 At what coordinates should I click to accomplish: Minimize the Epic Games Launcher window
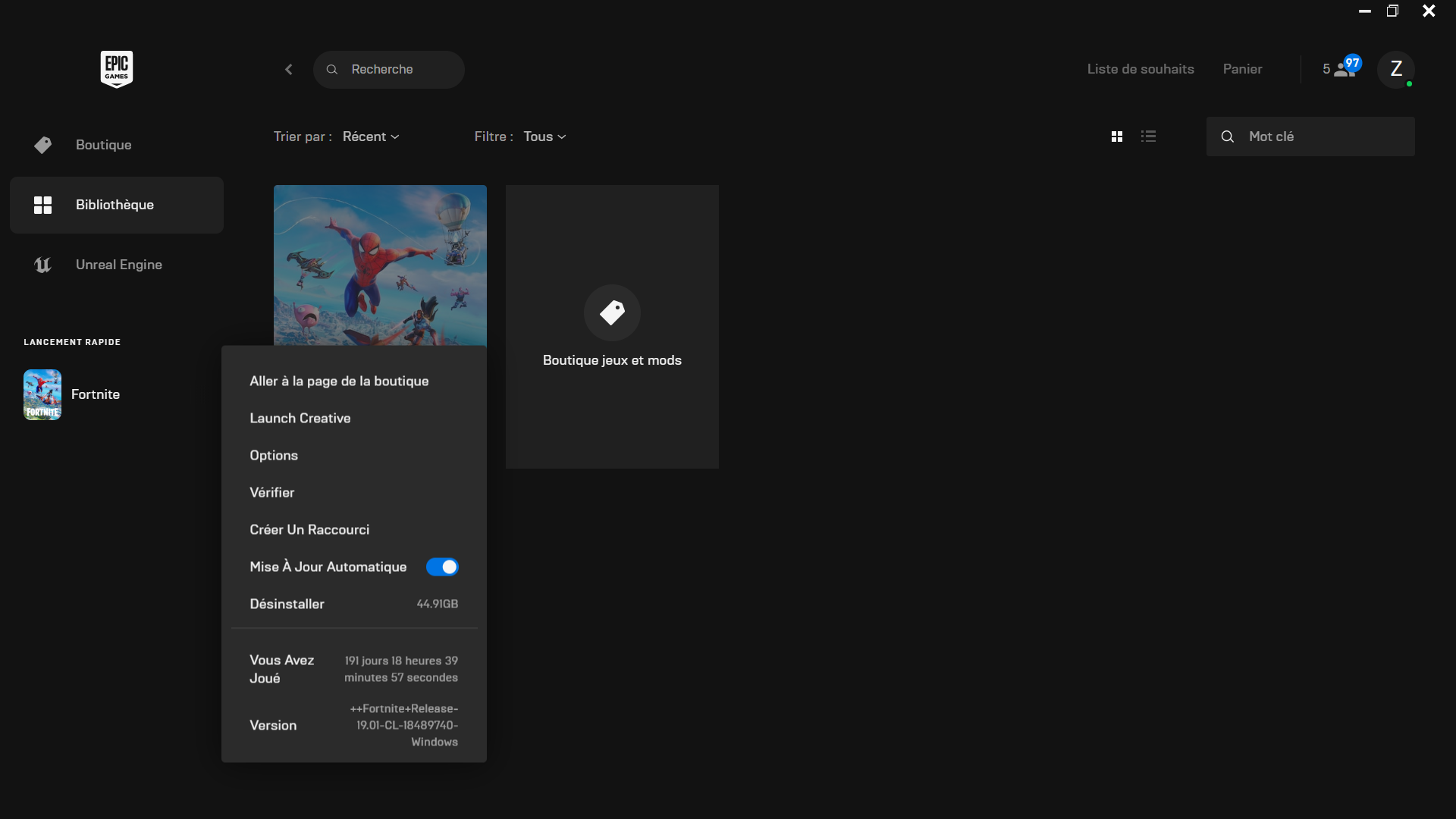(1365, 11)
